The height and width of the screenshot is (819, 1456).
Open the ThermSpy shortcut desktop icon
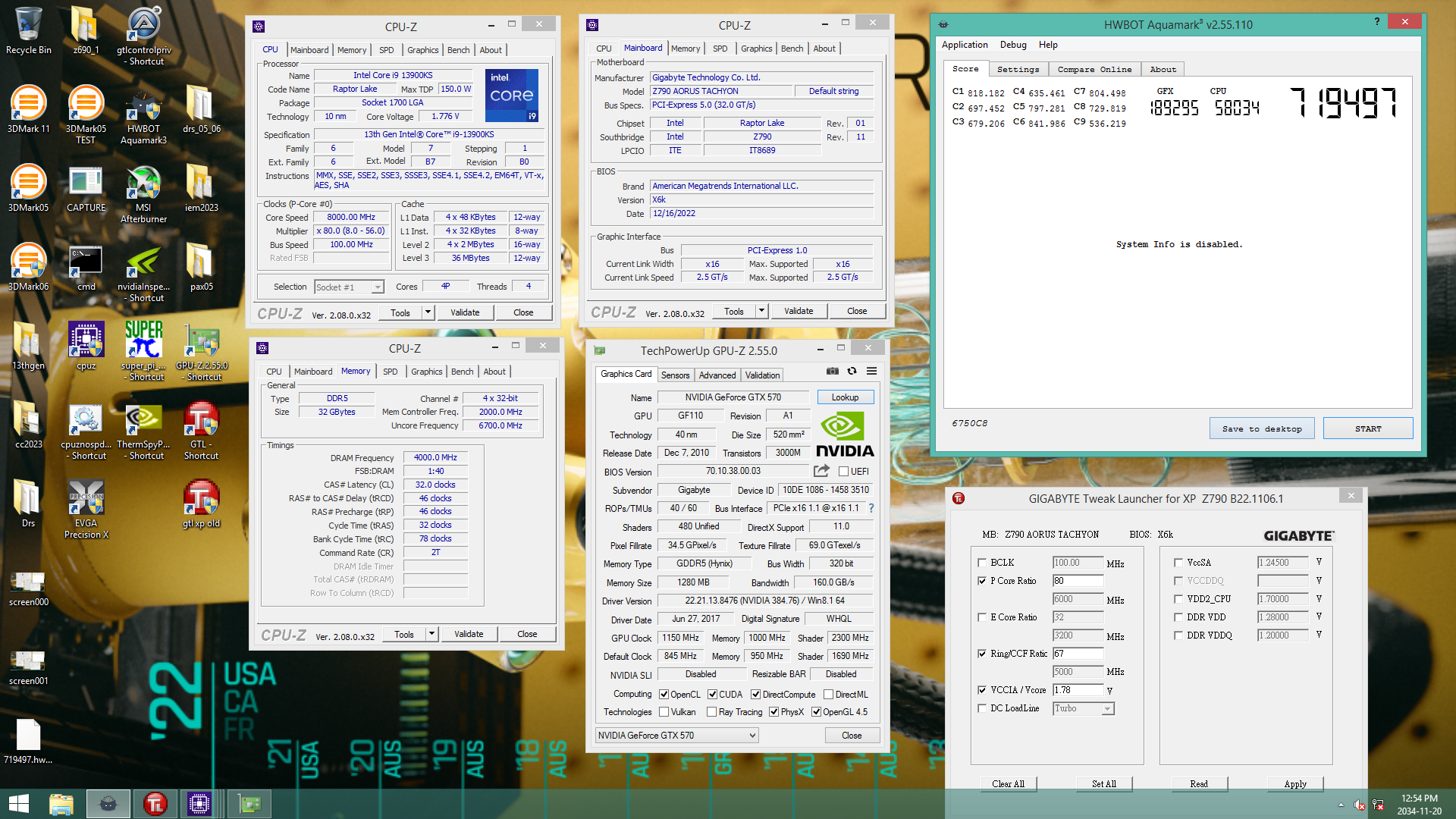point(143,431)
